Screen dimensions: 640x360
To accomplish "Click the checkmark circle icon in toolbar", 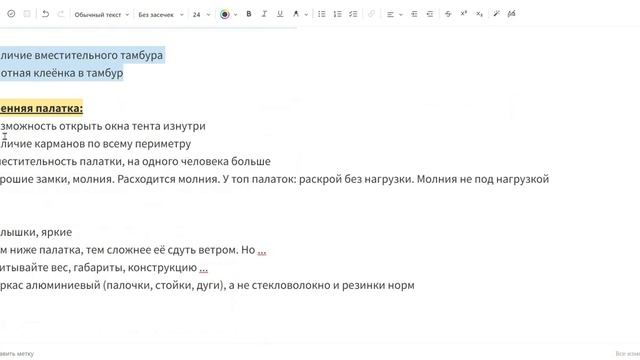I will point(11,14).
